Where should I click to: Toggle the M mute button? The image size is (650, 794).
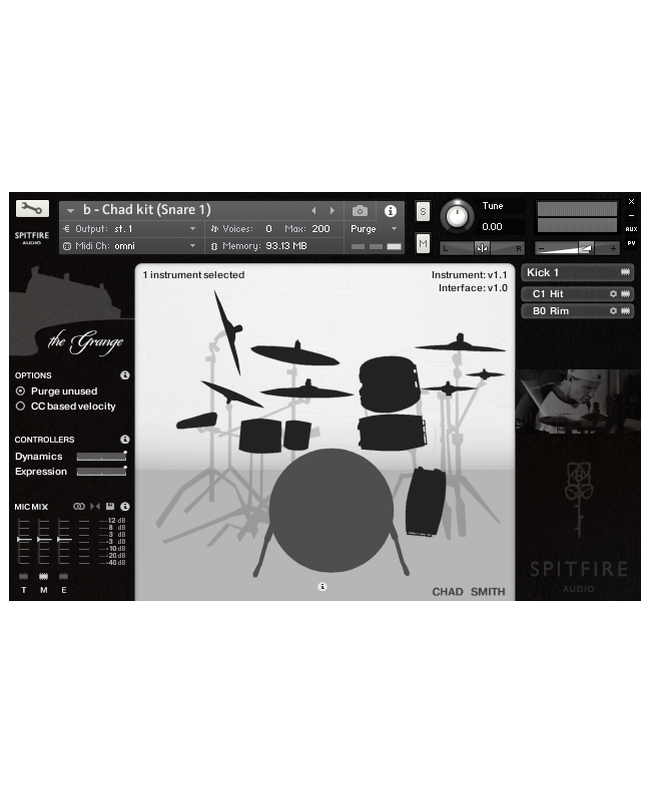tap(423, 244)
